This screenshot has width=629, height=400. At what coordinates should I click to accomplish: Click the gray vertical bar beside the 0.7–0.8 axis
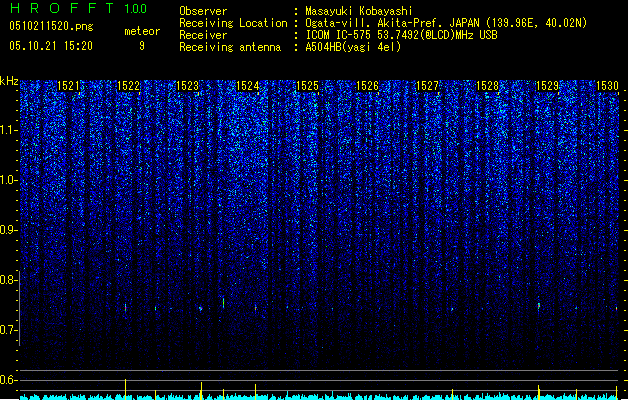[x=20, y=308]
